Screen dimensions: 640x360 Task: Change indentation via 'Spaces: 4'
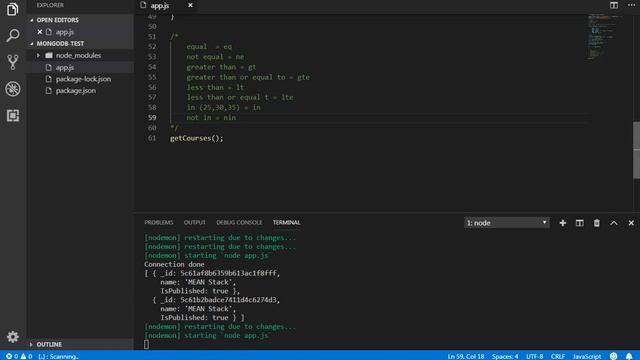505,356
